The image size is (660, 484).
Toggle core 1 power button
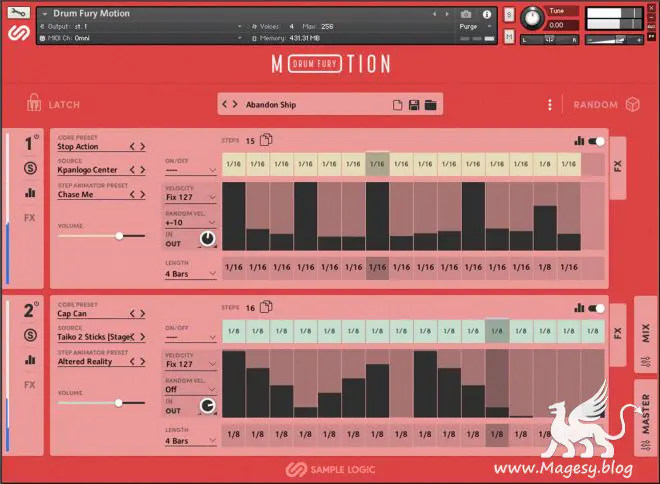(37, 137)
